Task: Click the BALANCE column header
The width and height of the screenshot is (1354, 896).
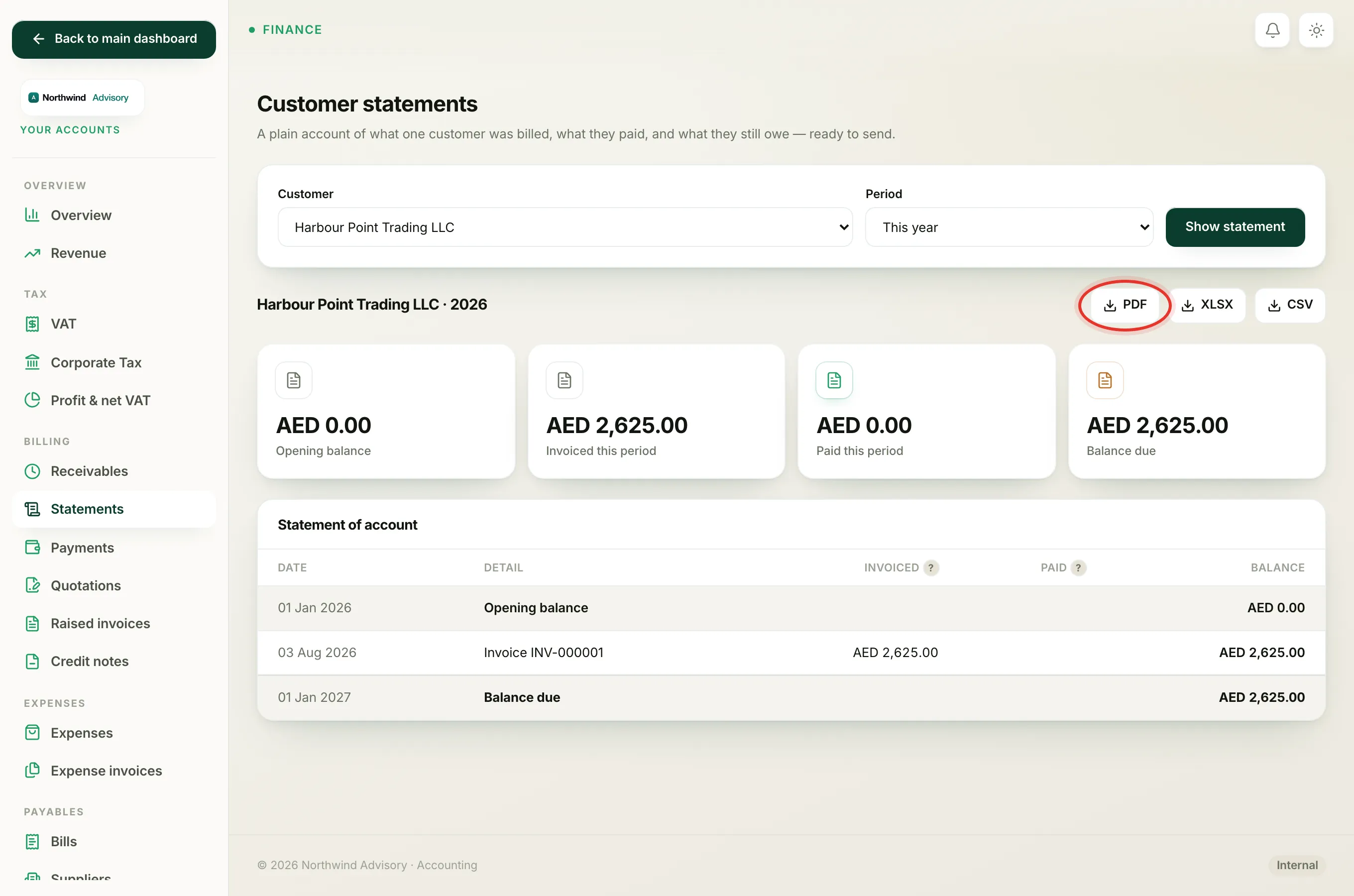Action: (1277, 567)
